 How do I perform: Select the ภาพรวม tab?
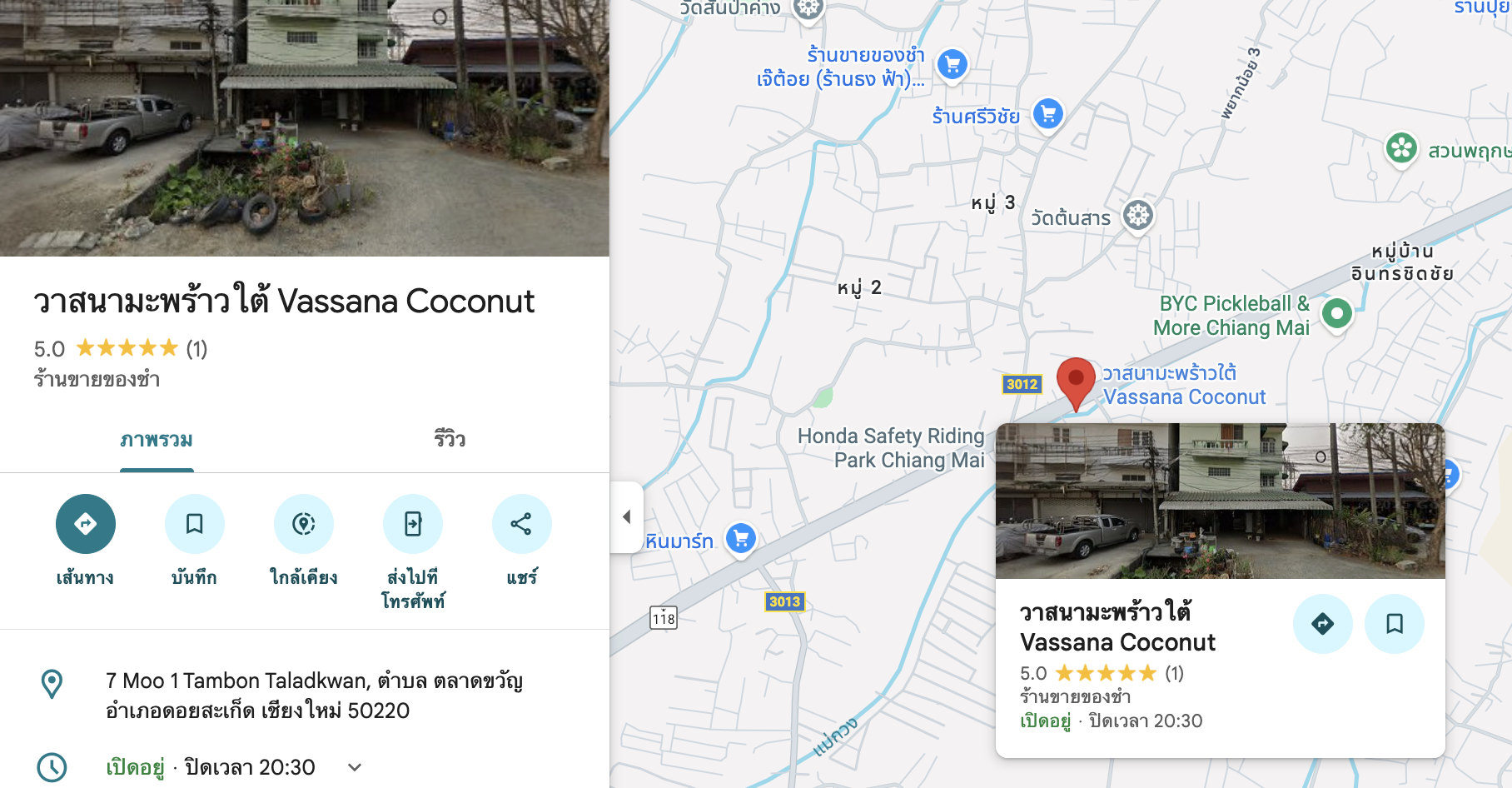tap(157, 440)
